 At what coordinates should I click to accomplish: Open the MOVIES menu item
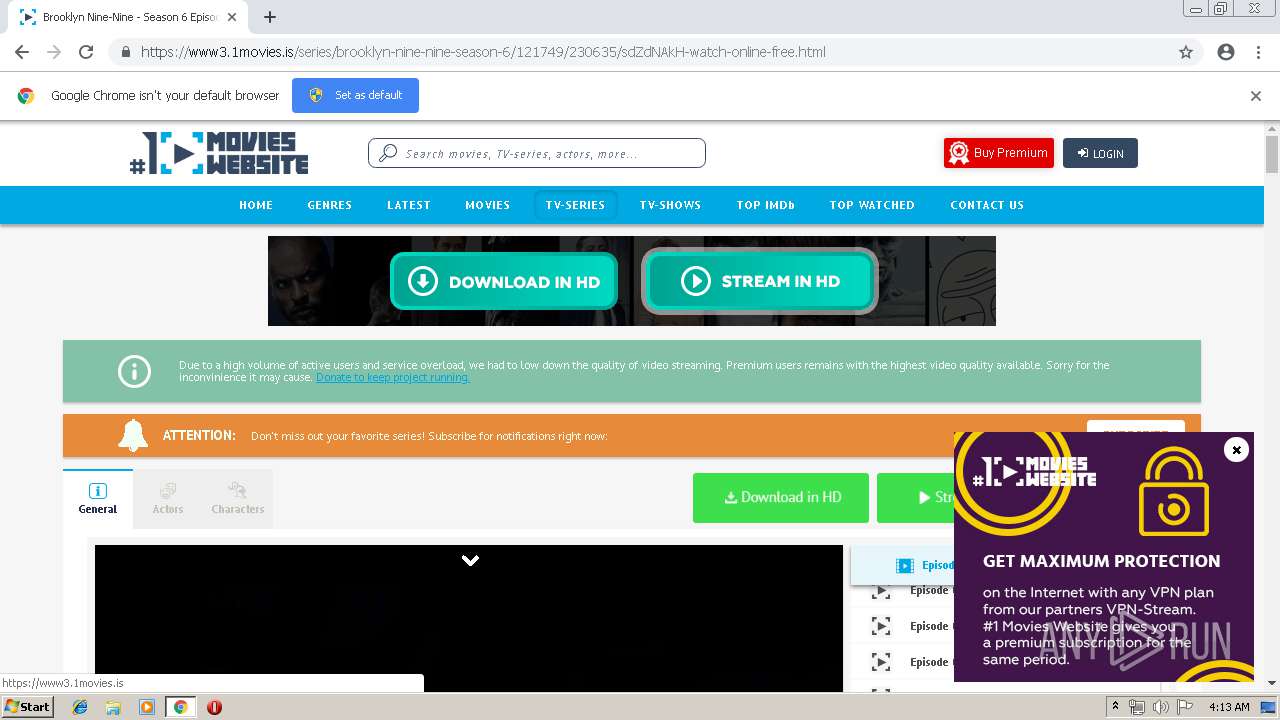click(x=487, y=205)
